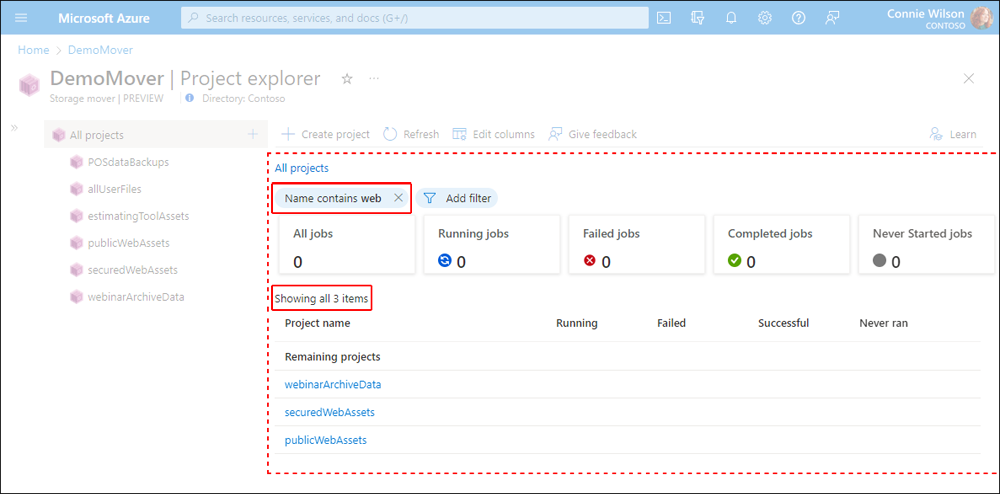Click Give feedback in the toolbar
1000x494 pixels.
click(592, 134)
